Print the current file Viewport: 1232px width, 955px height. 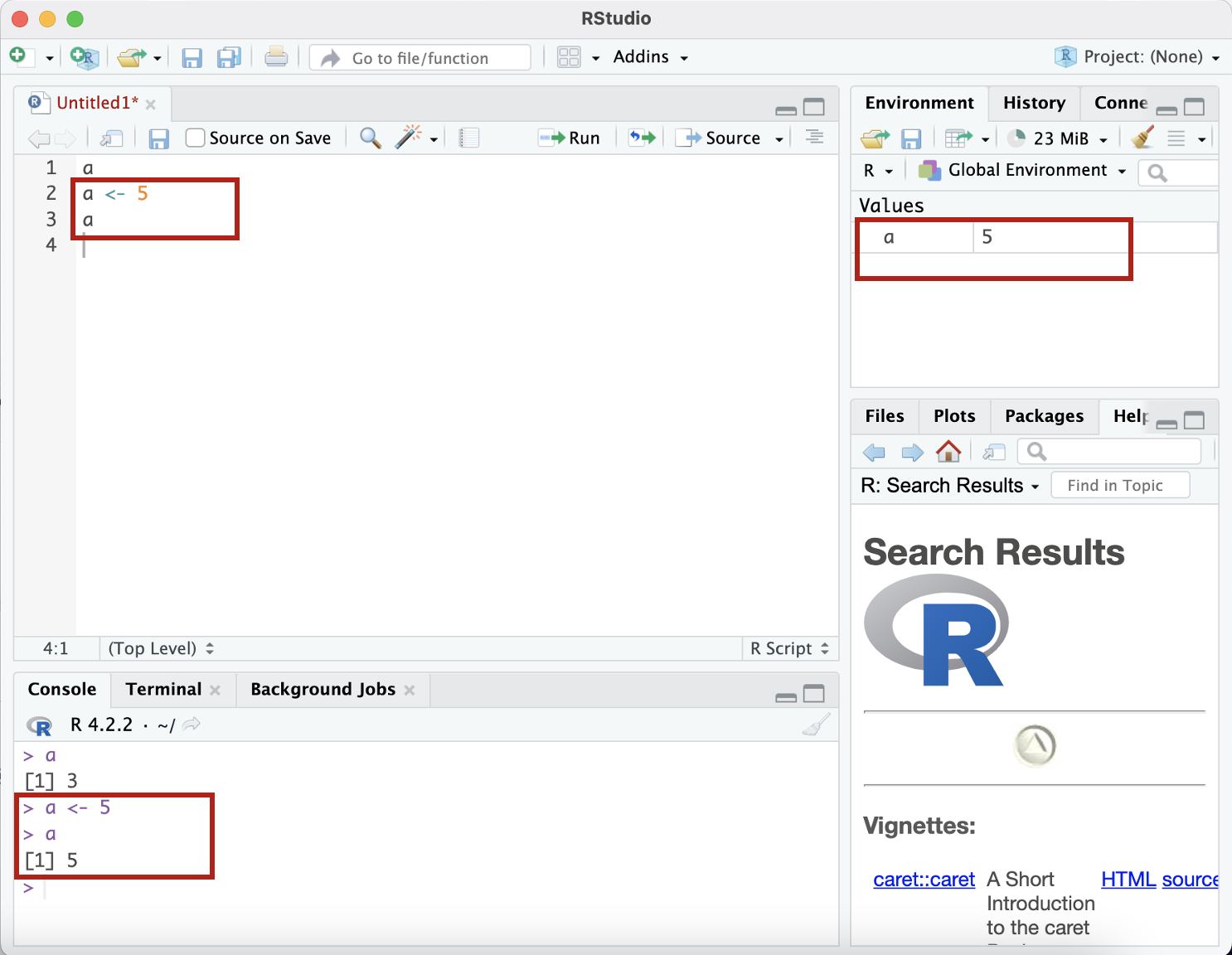(x=276, y=56)
